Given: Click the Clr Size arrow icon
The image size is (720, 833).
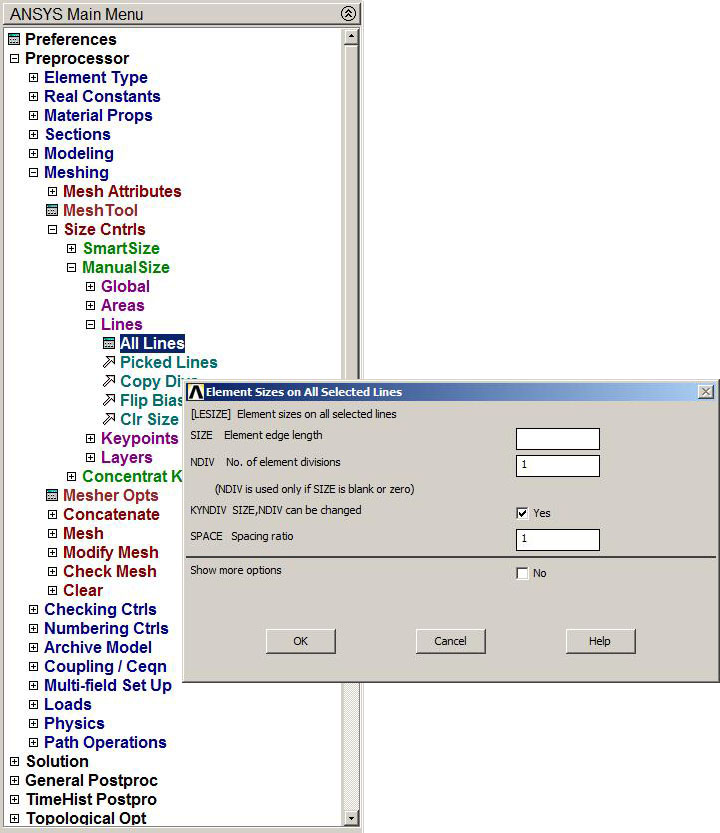Looking at the screenshot, I should (x=109, y=420).
